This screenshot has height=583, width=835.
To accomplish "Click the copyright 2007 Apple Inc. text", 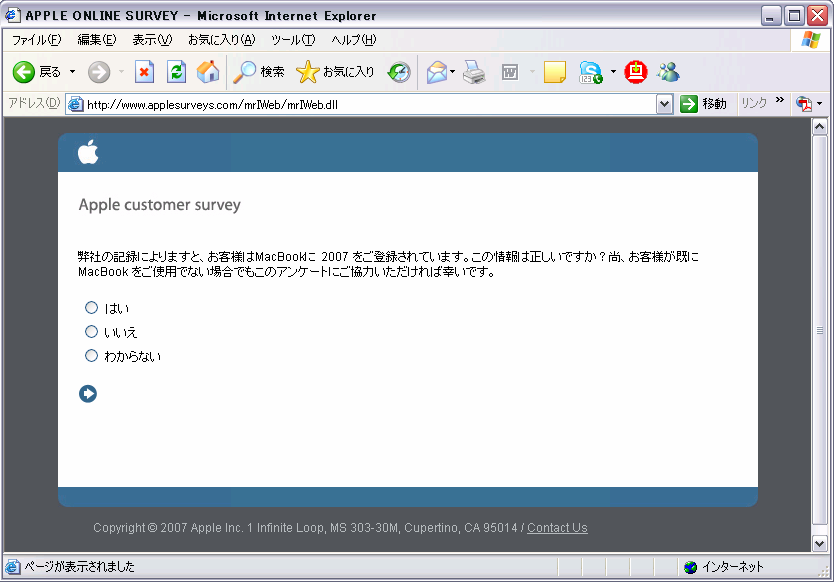I will click(305, 528).
